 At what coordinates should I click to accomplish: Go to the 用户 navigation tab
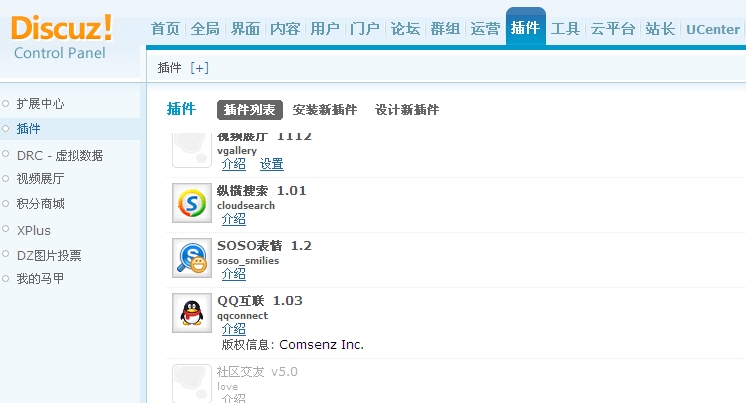[x=325, y=29]
